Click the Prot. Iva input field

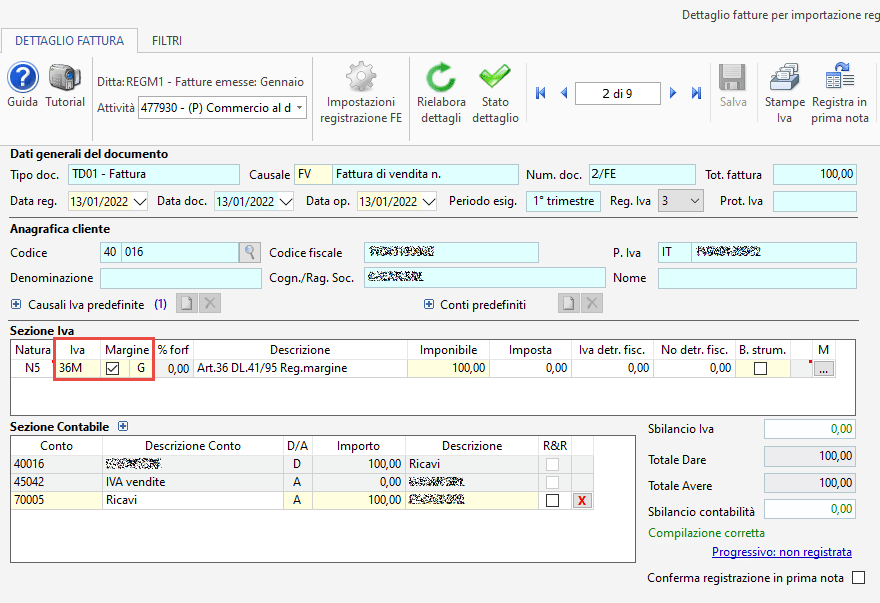(814, 201)
